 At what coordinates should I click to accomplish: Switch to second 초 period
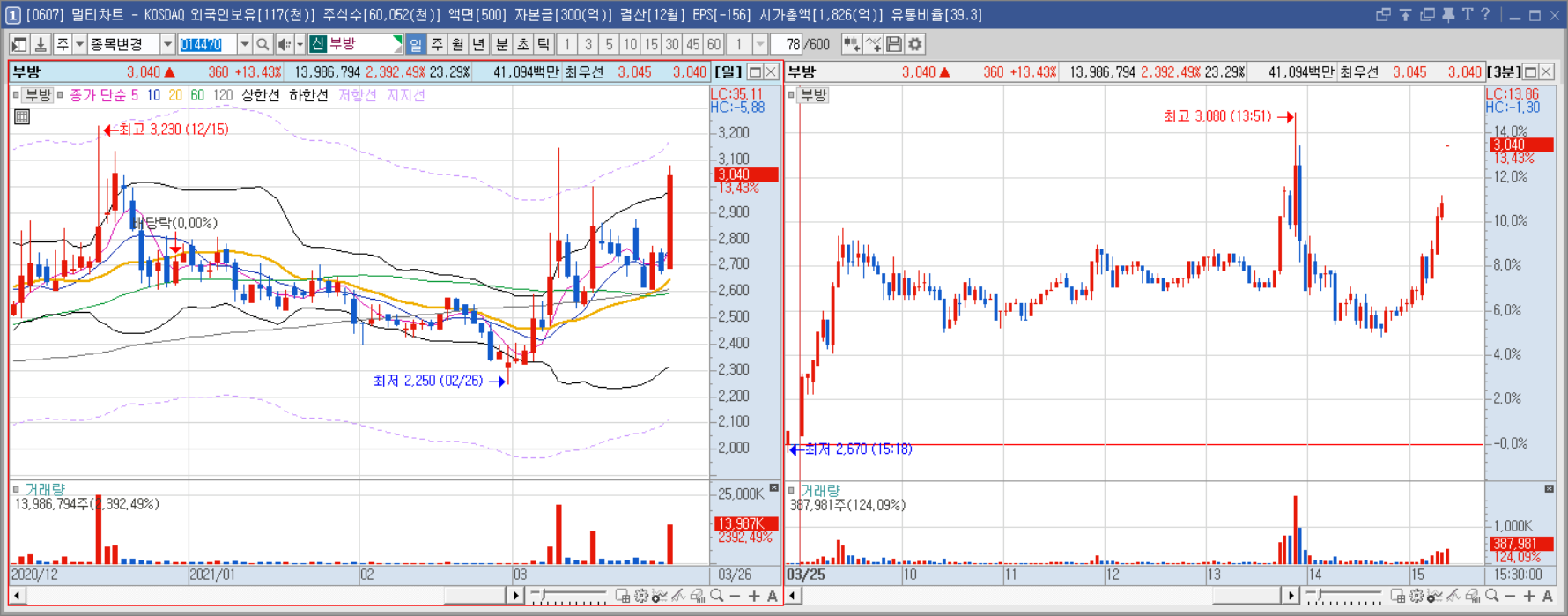pos(522,44)
